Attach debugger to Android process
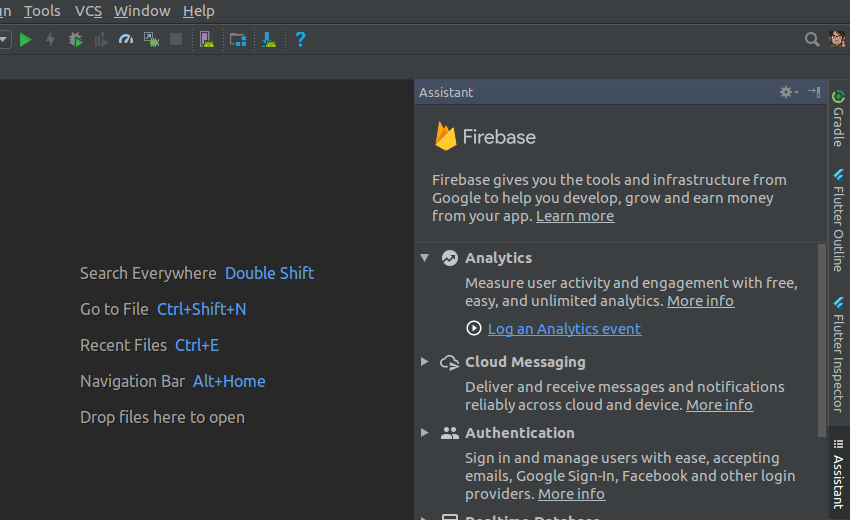 (x=151, y=40)
